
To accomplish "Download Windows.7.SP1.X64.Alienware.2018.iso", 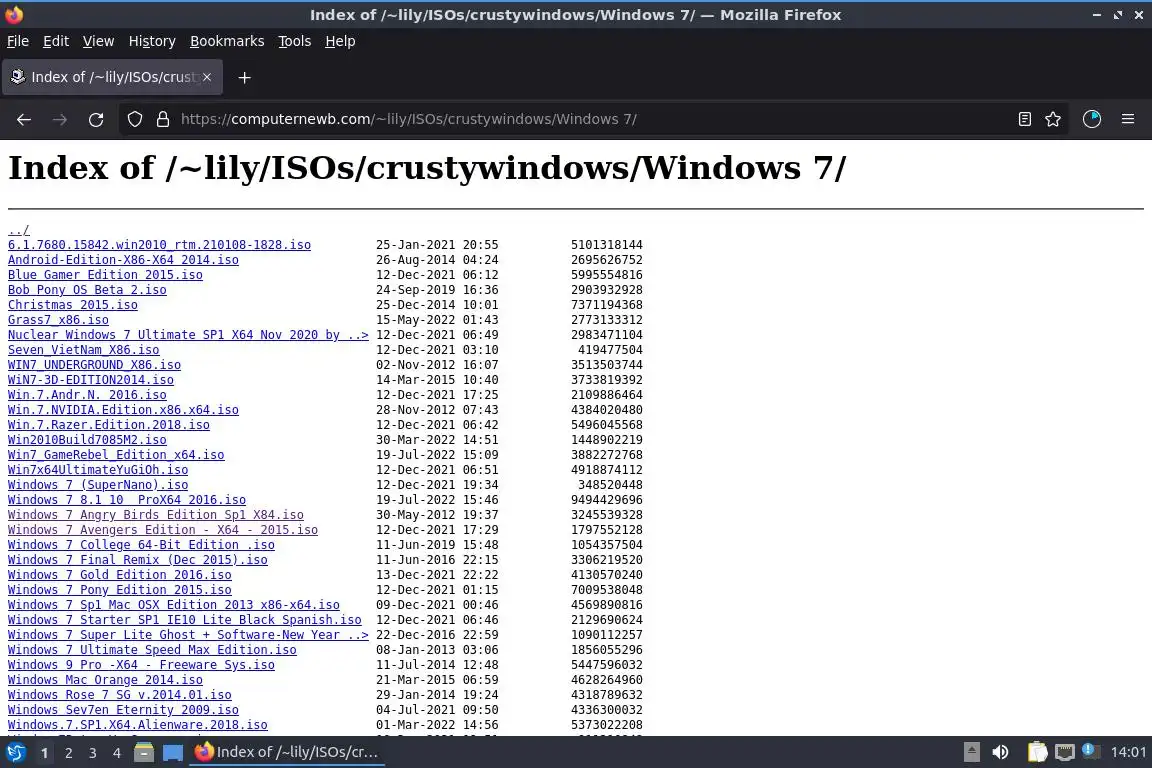I will 138,725.
